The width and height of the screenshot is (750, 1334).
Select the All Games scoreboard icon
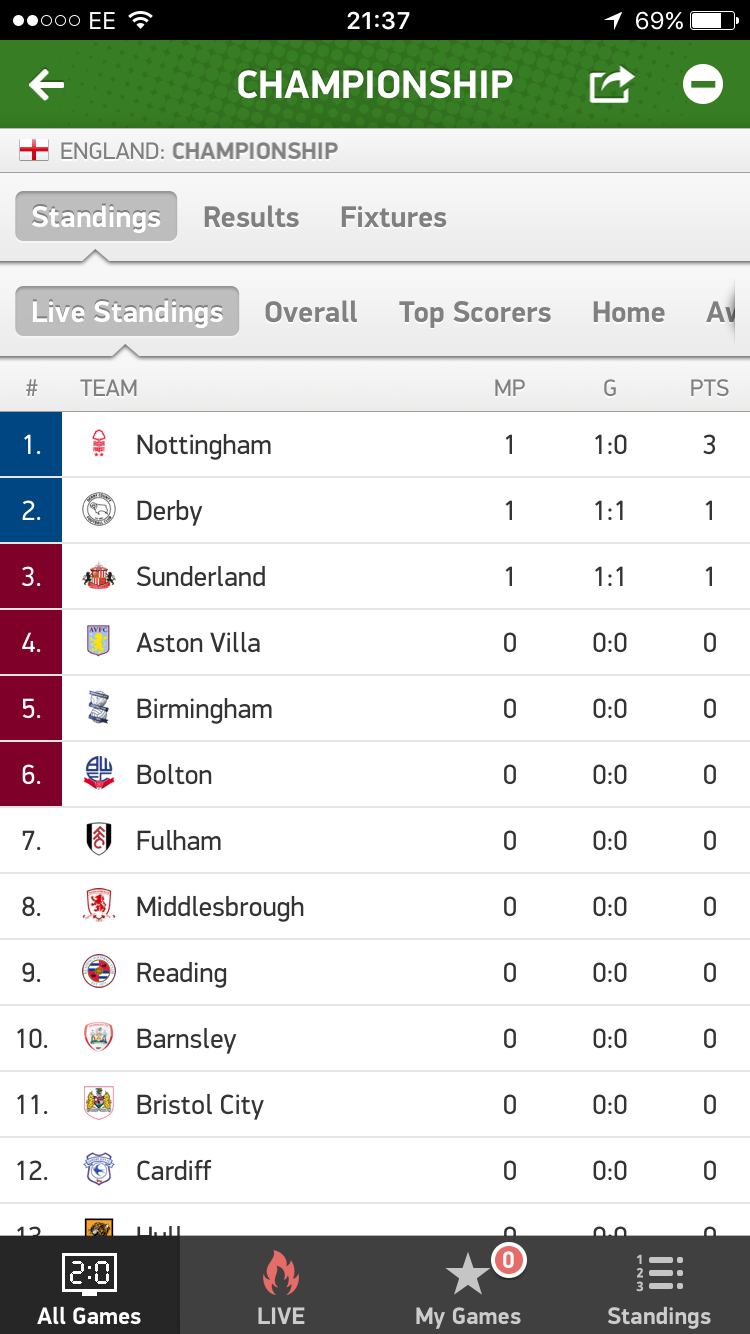click(x=90, y=1274)
